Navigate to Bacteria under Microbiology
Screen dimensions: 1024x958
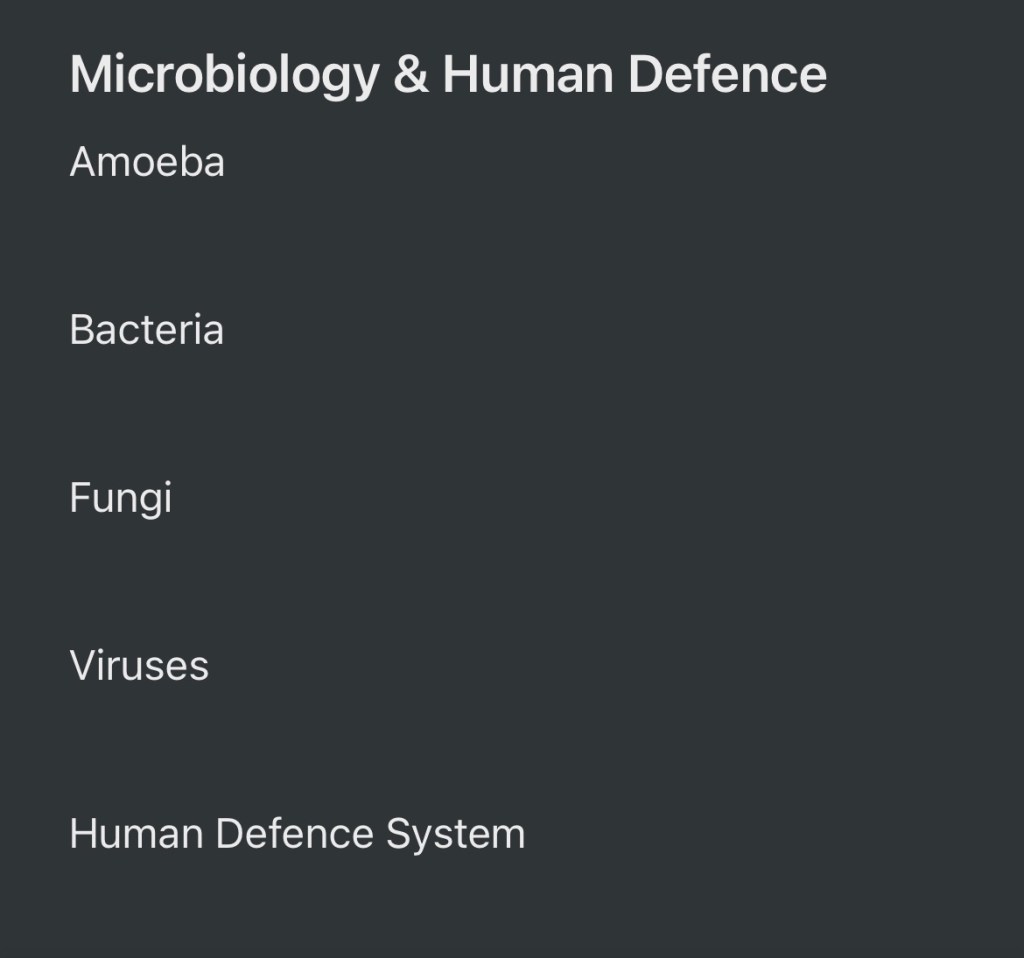[x=146, y=330]
